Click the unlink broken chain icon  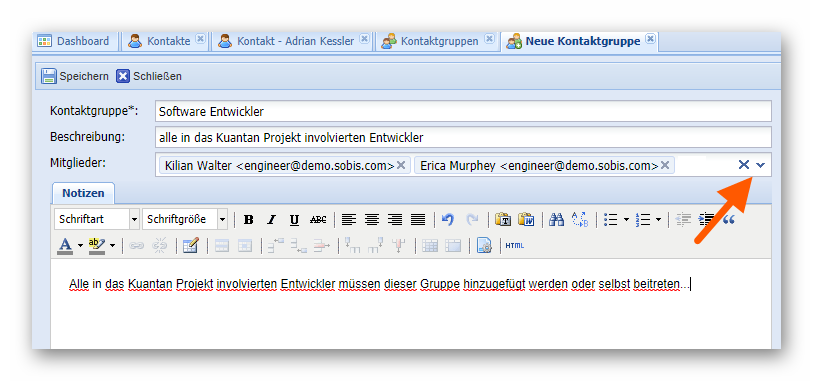pos(160,246)
